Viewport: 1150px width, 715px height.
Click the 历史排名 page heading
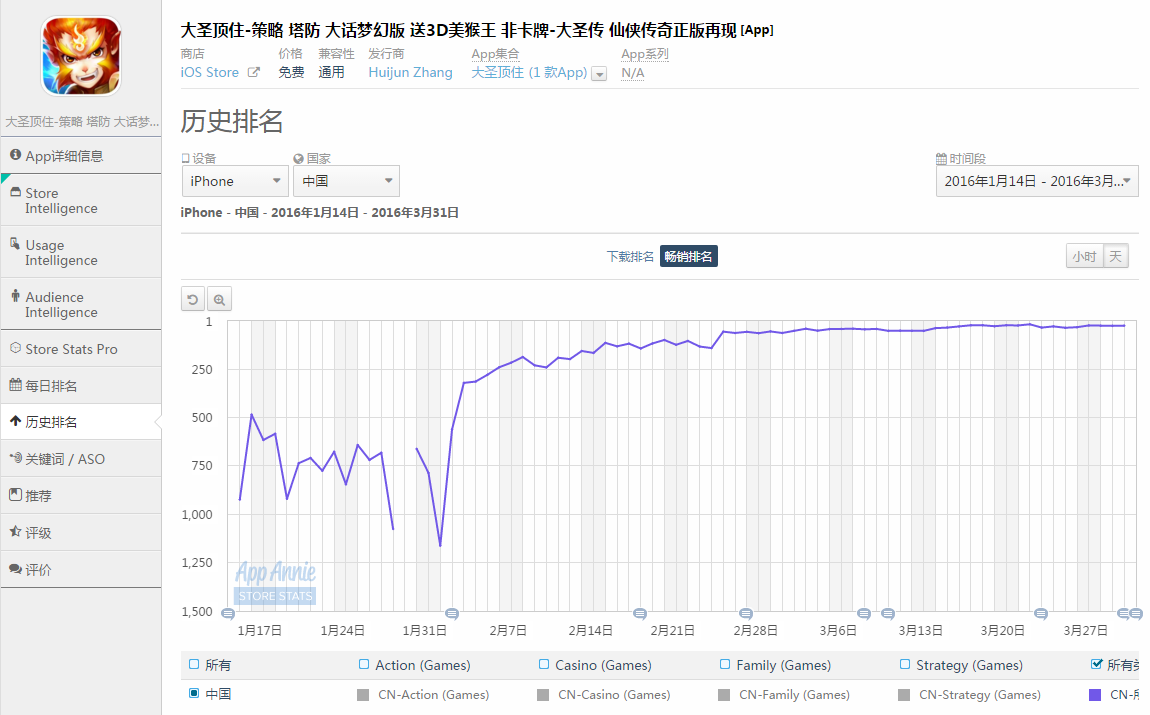(x=232, y=121)
